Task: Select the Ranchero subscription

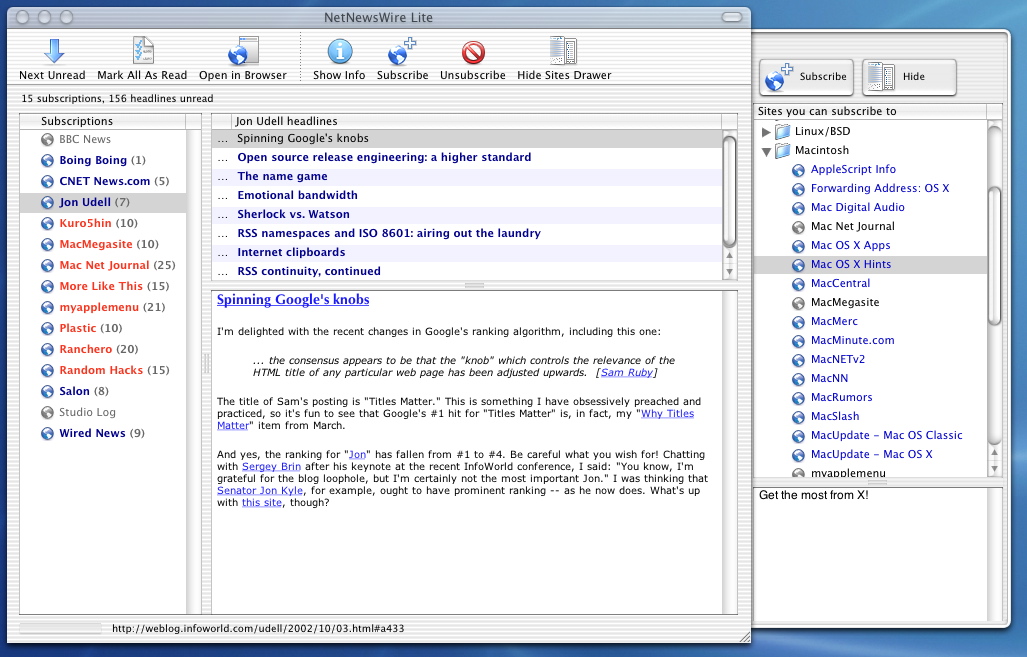Action: click(103, 349)
